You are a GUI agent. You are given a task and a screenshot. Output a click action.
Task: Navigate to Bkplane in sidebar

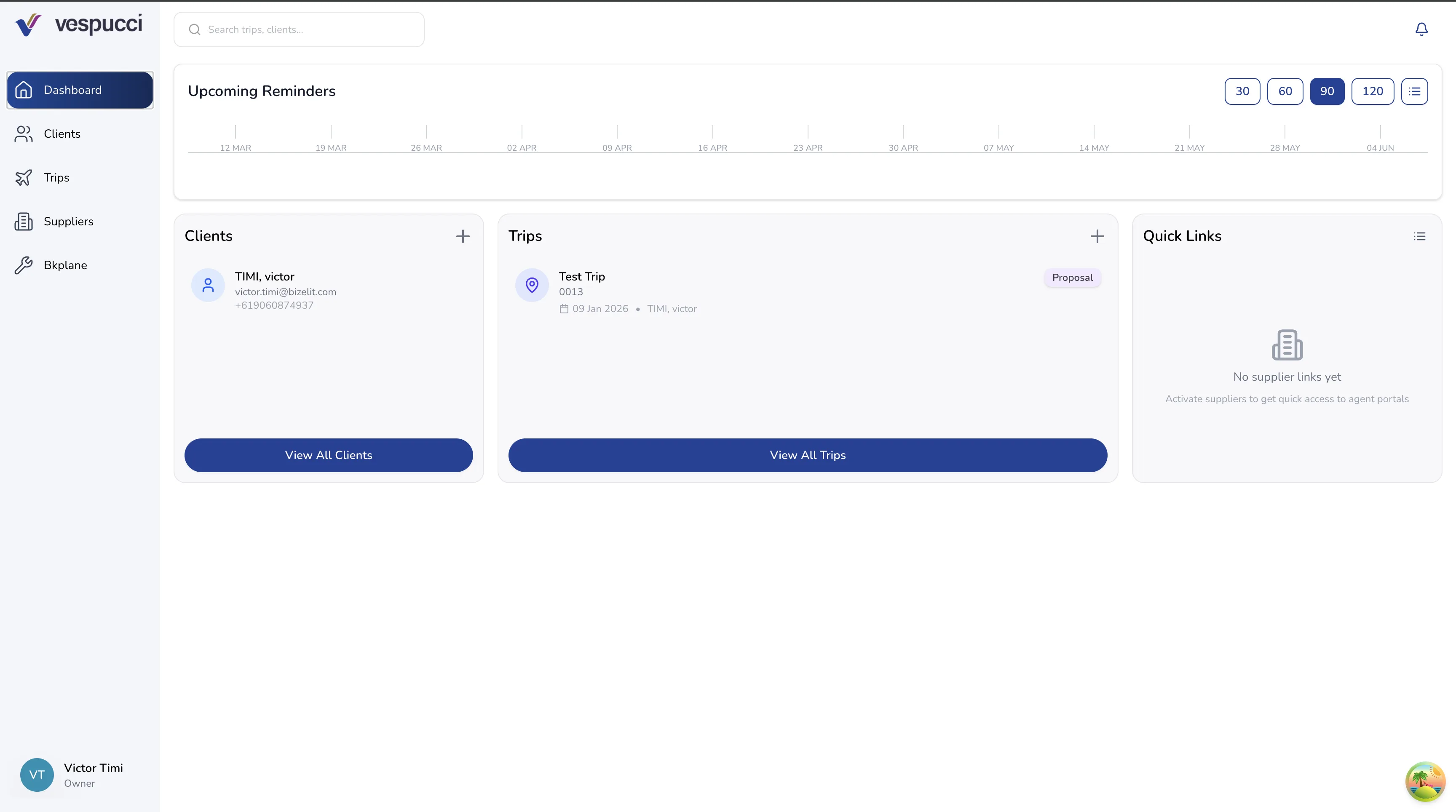coord(65,265)
